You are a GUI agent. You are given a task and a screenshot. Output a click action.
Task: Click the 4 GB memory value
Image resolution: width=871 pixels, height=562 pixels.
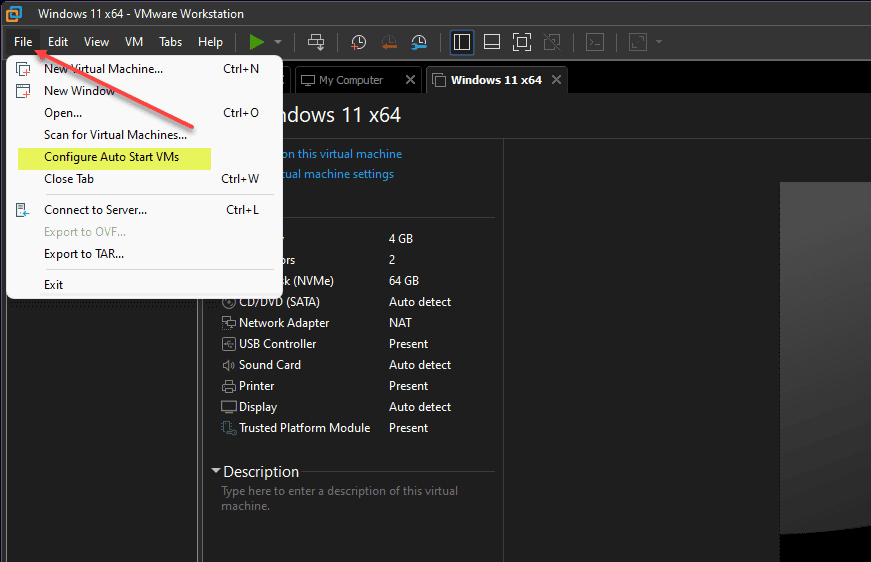tap(401, 239)
